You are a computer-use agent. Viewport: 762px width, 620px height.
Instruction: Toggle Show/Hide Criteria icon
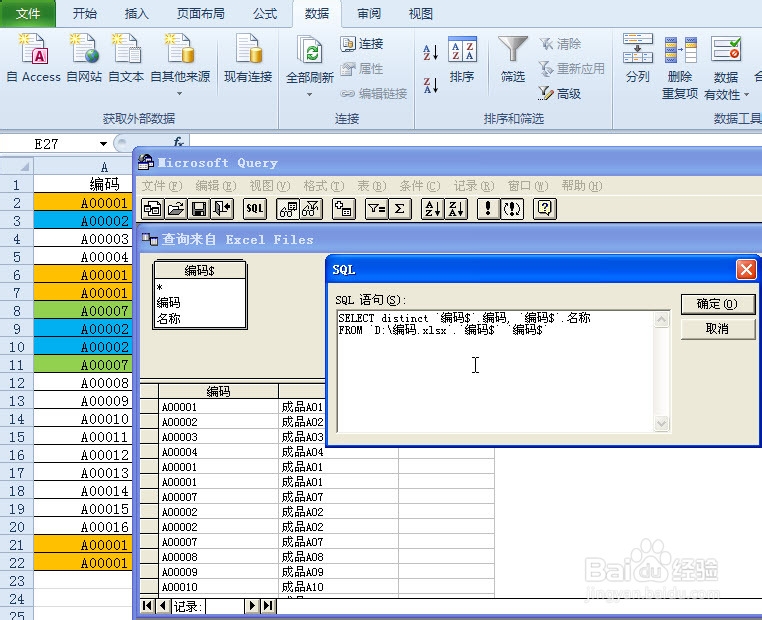click(311, 209)
